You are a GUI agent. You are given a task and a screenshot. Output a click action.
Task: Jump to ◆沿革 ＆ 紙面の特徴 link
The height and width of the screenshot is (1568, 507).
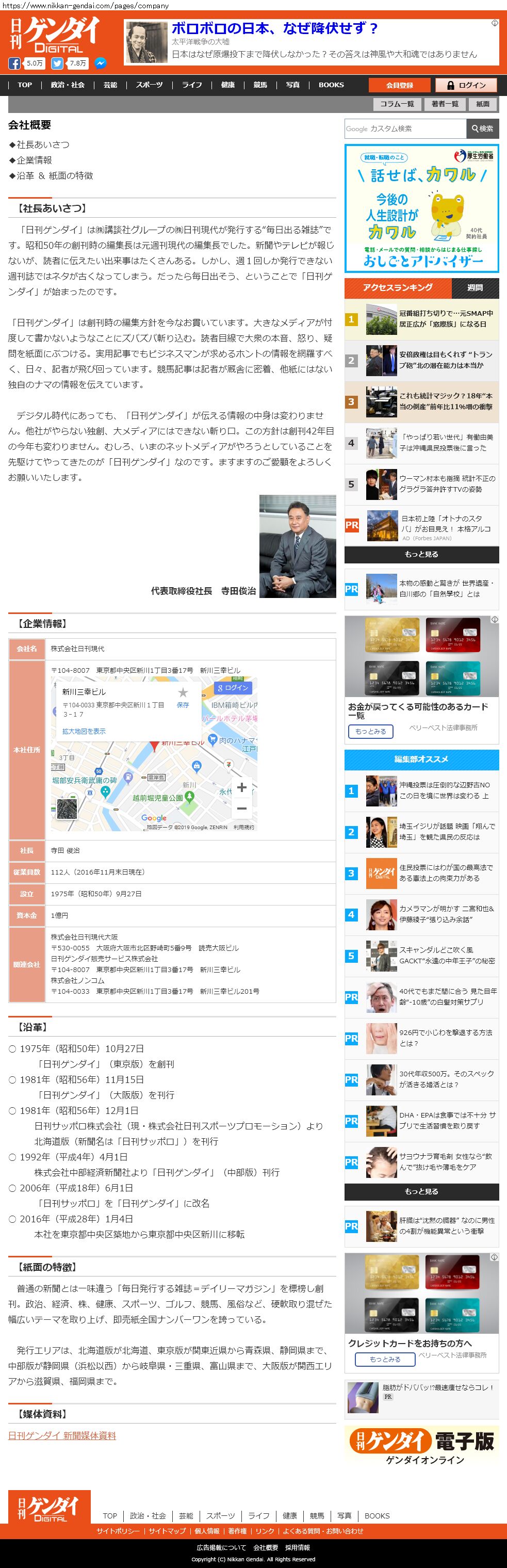click(x=51, y=175)
